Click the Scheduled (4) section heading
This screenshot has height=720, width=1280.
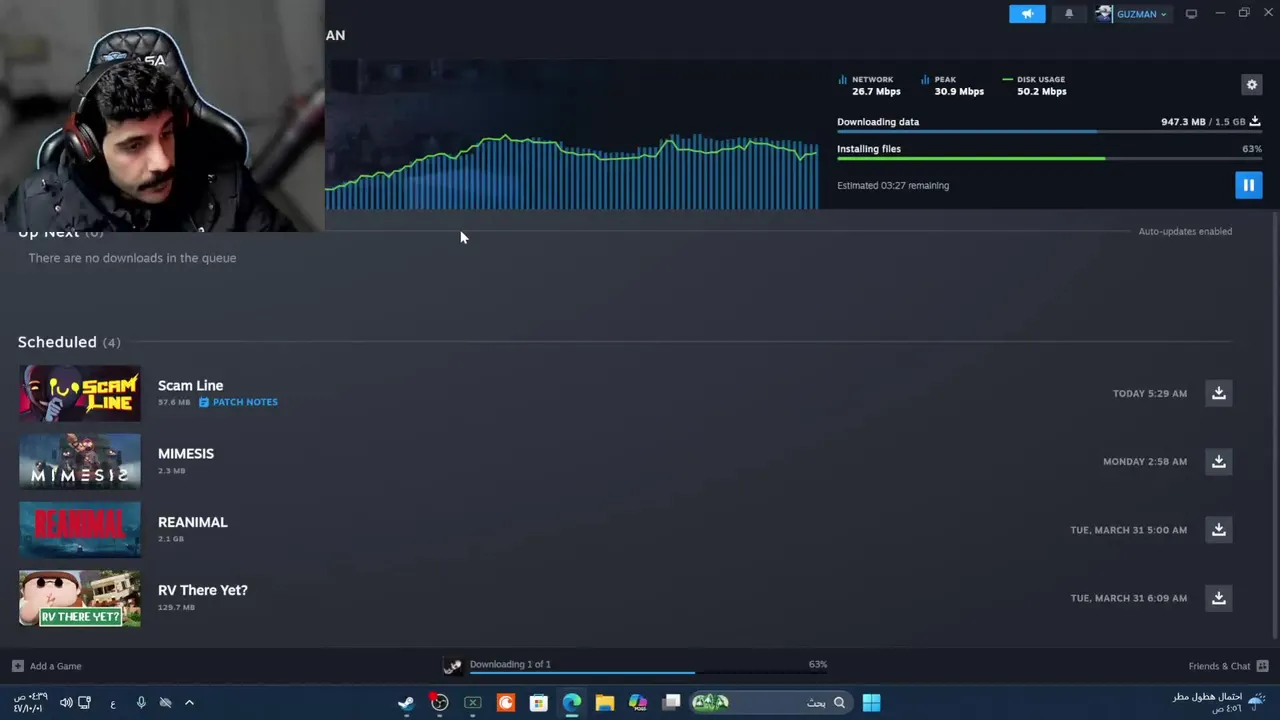pos(69,342)
